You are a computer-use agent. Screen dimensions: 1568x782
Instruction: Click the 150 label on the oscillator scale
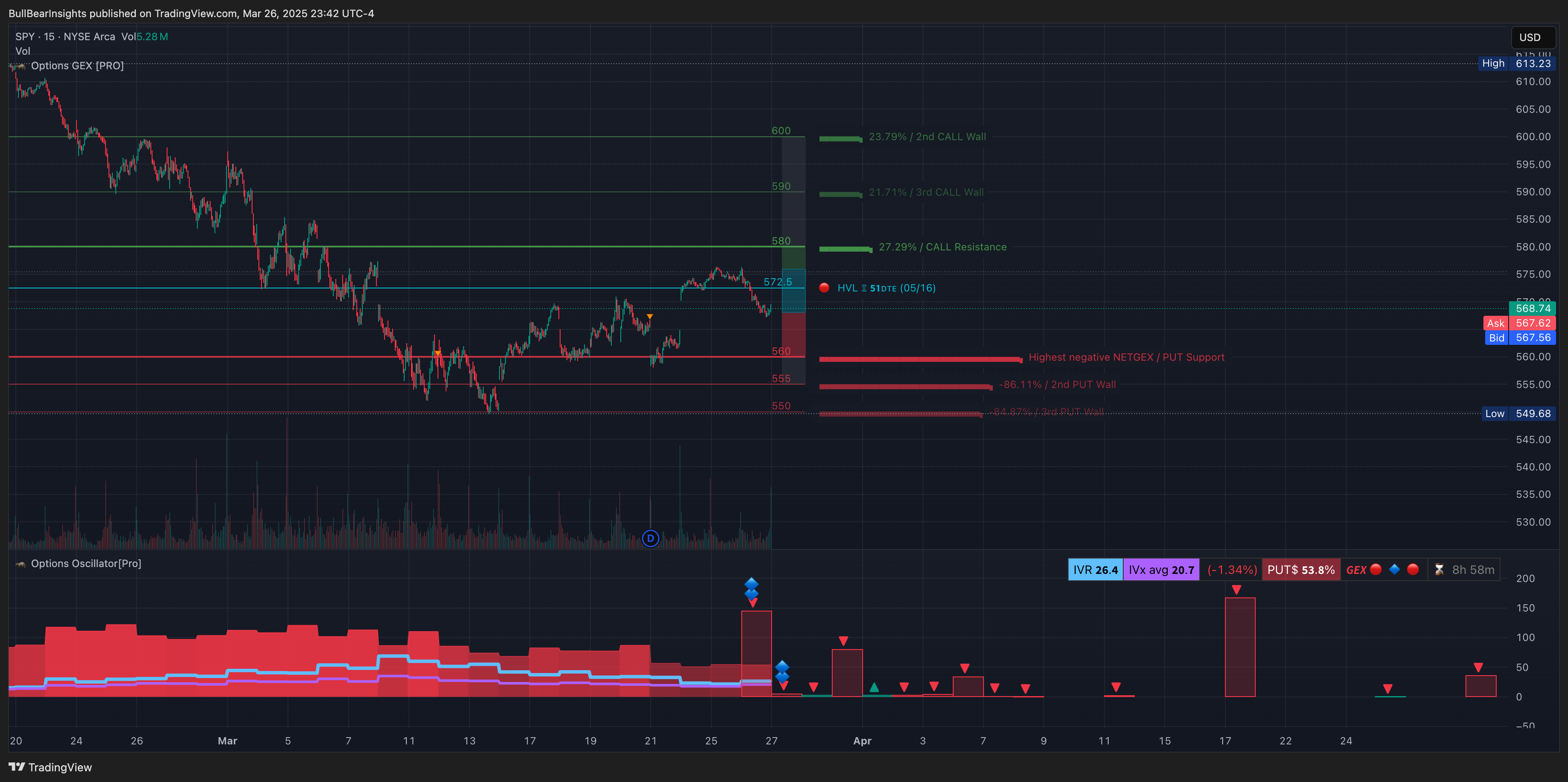pyautogui.click(x=1525, y=609)
